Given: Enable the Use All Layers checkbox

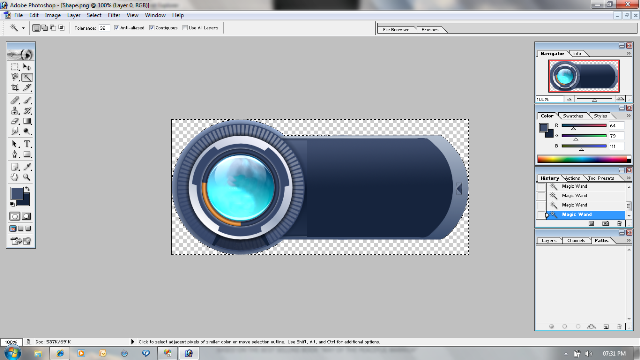Looking at the screenshot, I should pos(185,28).
